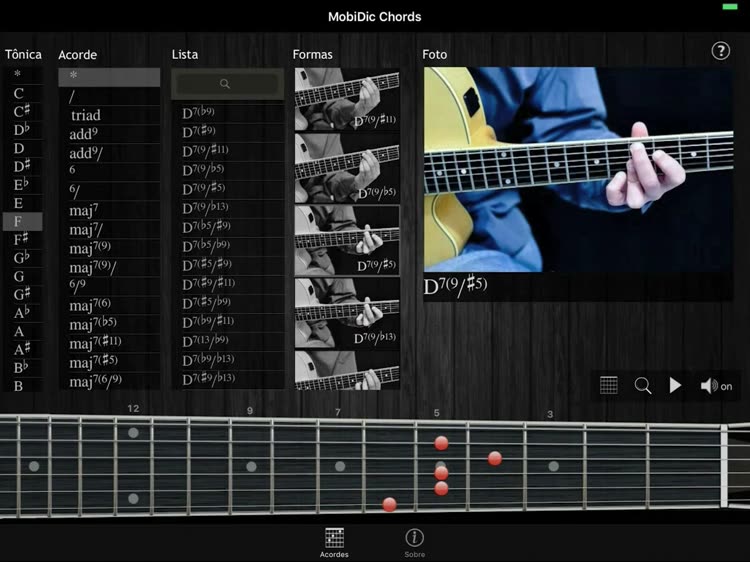This screenshot has width=750, height=562.
Task: Choose tonic G♭
Action: [22, 258]
